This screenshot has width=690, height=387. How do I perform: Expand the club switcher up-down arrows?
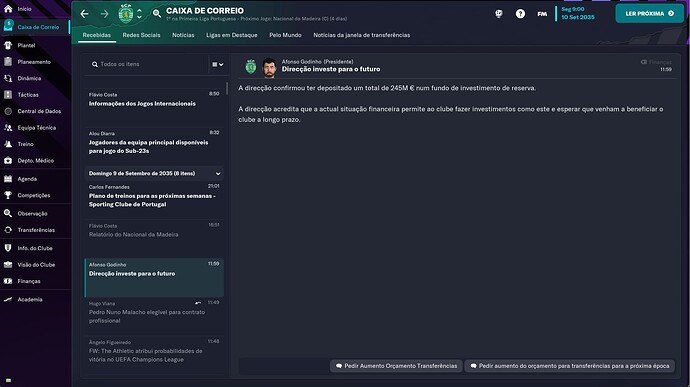(139, 14)
